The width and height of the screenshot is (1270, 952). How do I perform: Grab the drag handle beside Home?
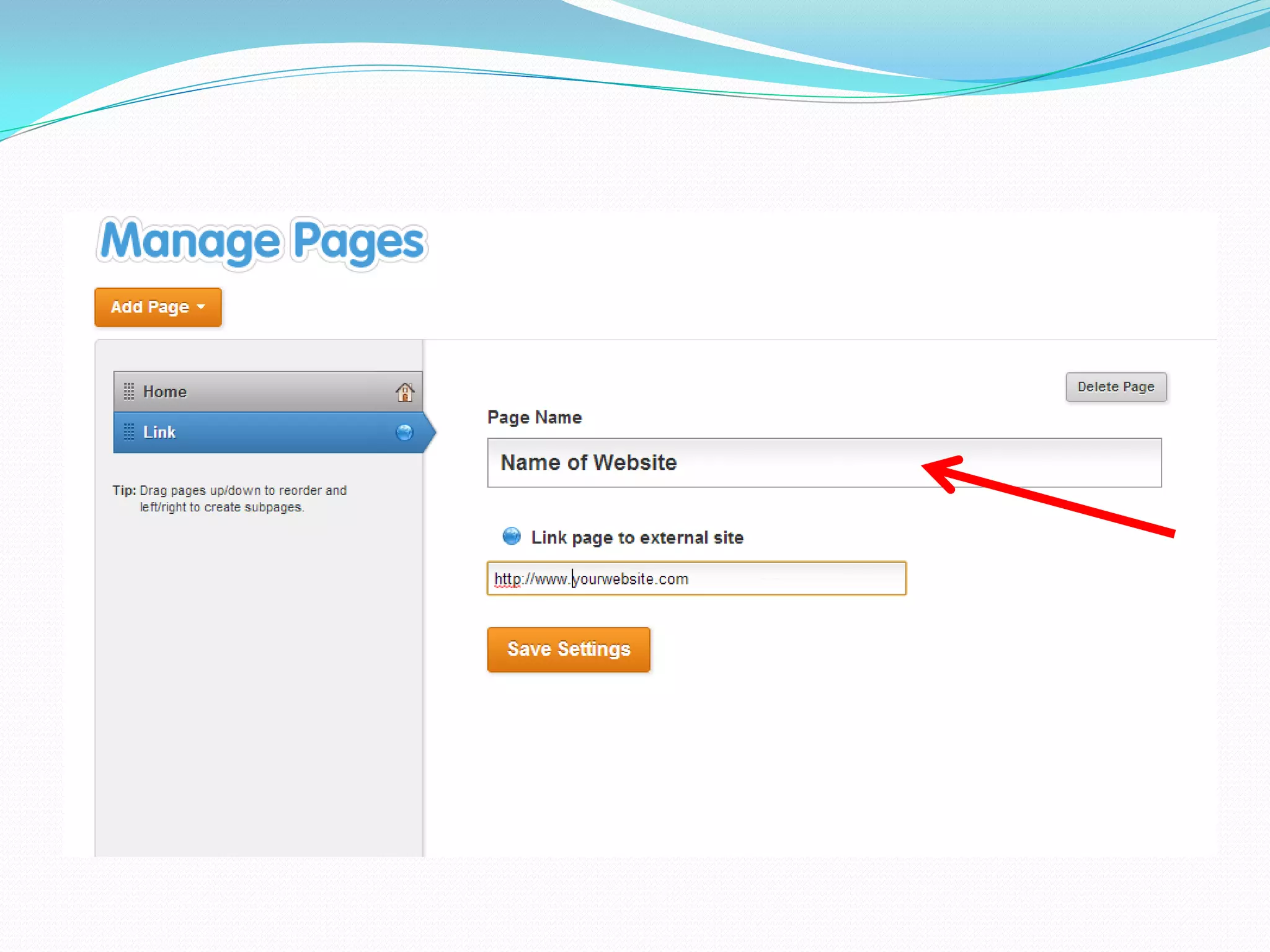[x=129, y=392]
